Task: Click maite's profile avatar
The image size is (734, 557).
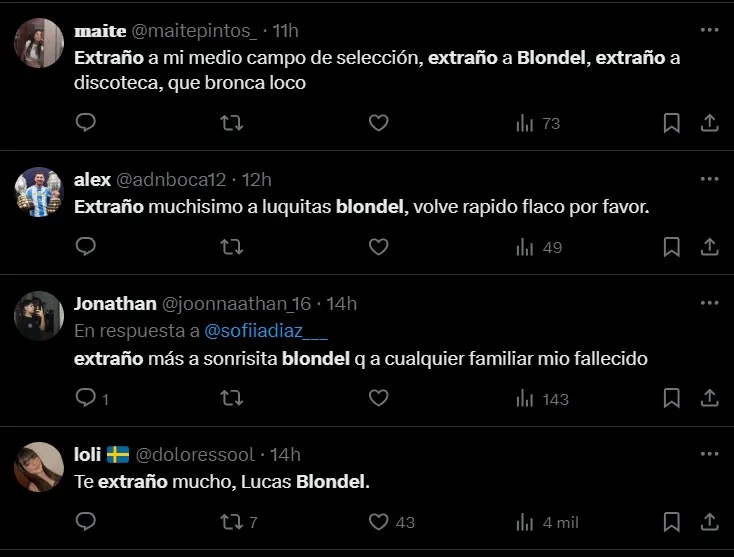Action: pyautogui.click(x=39, y=44)
